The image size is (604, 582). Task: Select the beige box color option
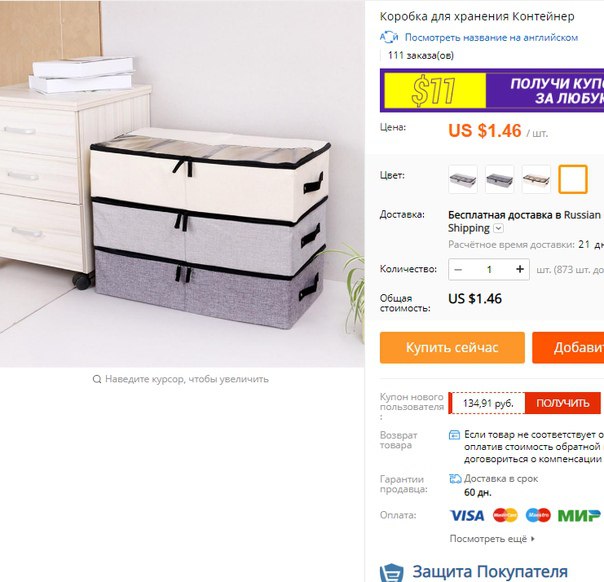536,179
